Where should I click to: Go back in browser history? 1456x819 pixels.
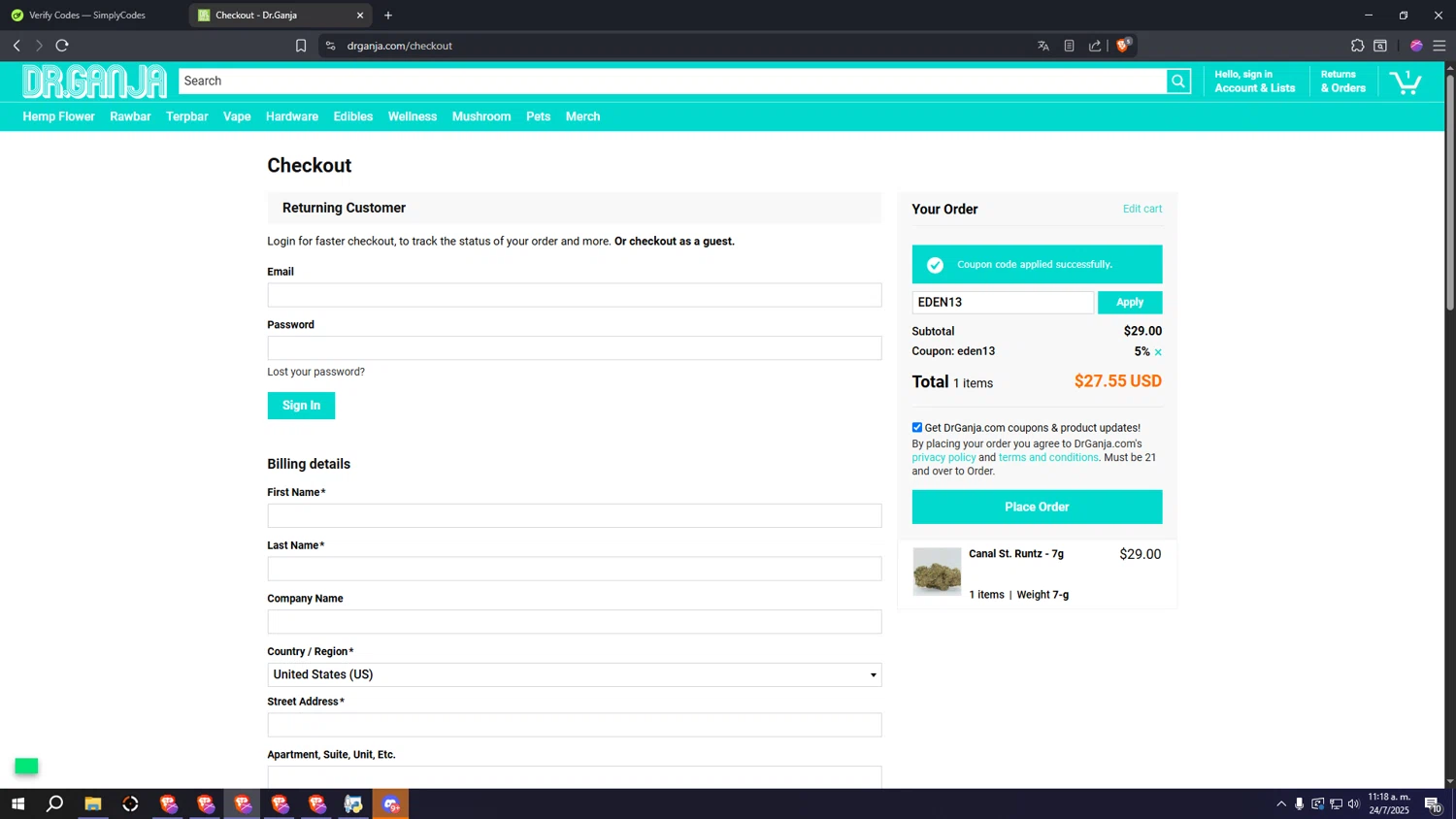[17, 46]
